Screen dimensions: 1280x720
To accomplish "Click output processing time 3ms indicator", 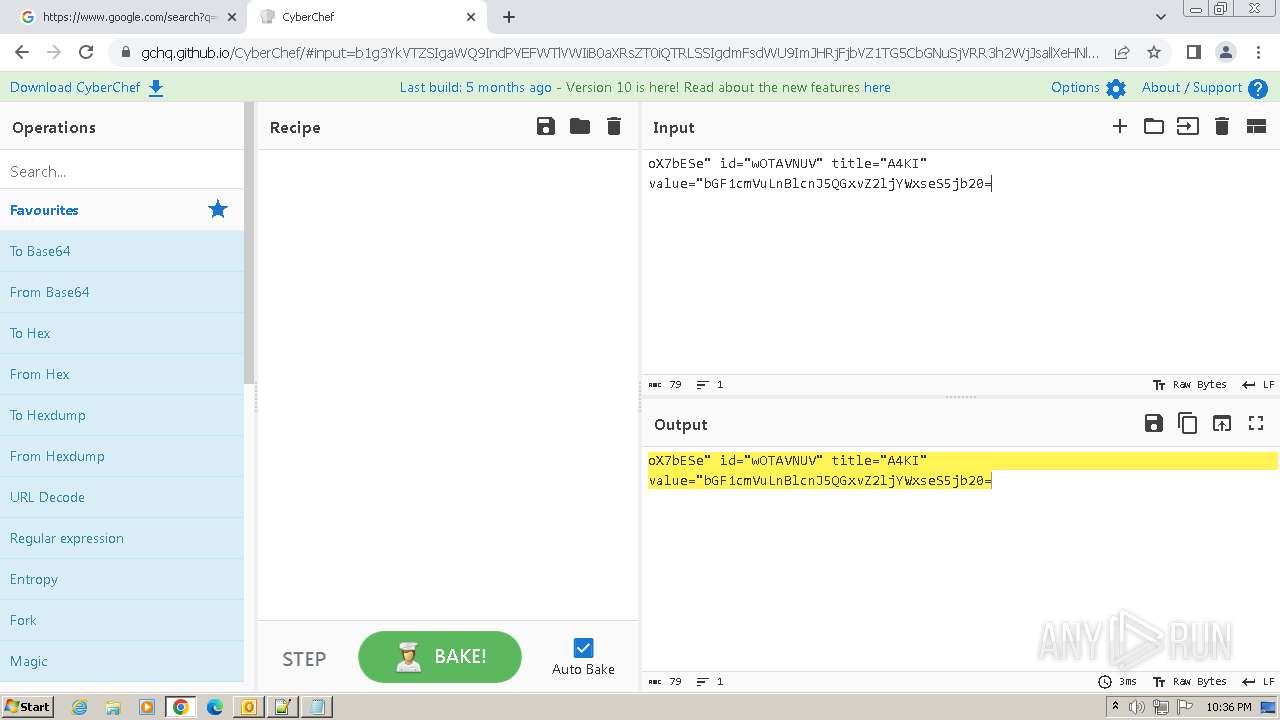I will click(1118, 681).
